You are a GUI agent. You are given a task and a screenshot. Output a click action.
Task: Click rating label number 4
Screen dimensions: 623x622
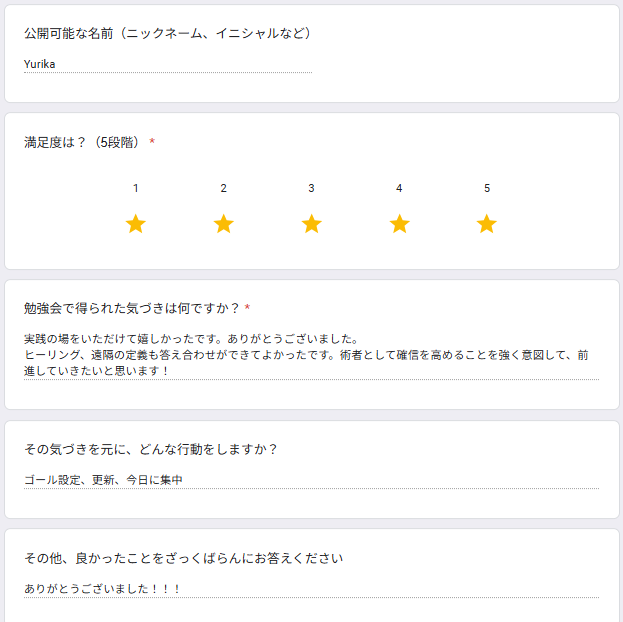pos(399,188)
